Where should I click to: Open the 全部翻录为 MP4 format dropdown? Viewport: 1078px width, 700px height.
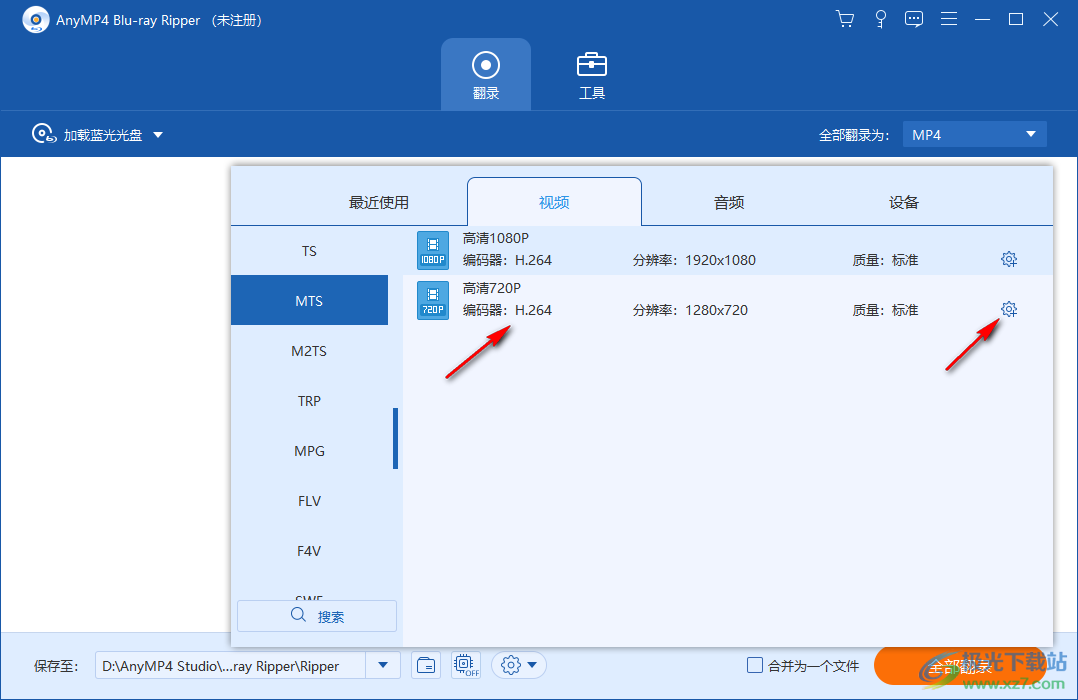click(974, 135)
